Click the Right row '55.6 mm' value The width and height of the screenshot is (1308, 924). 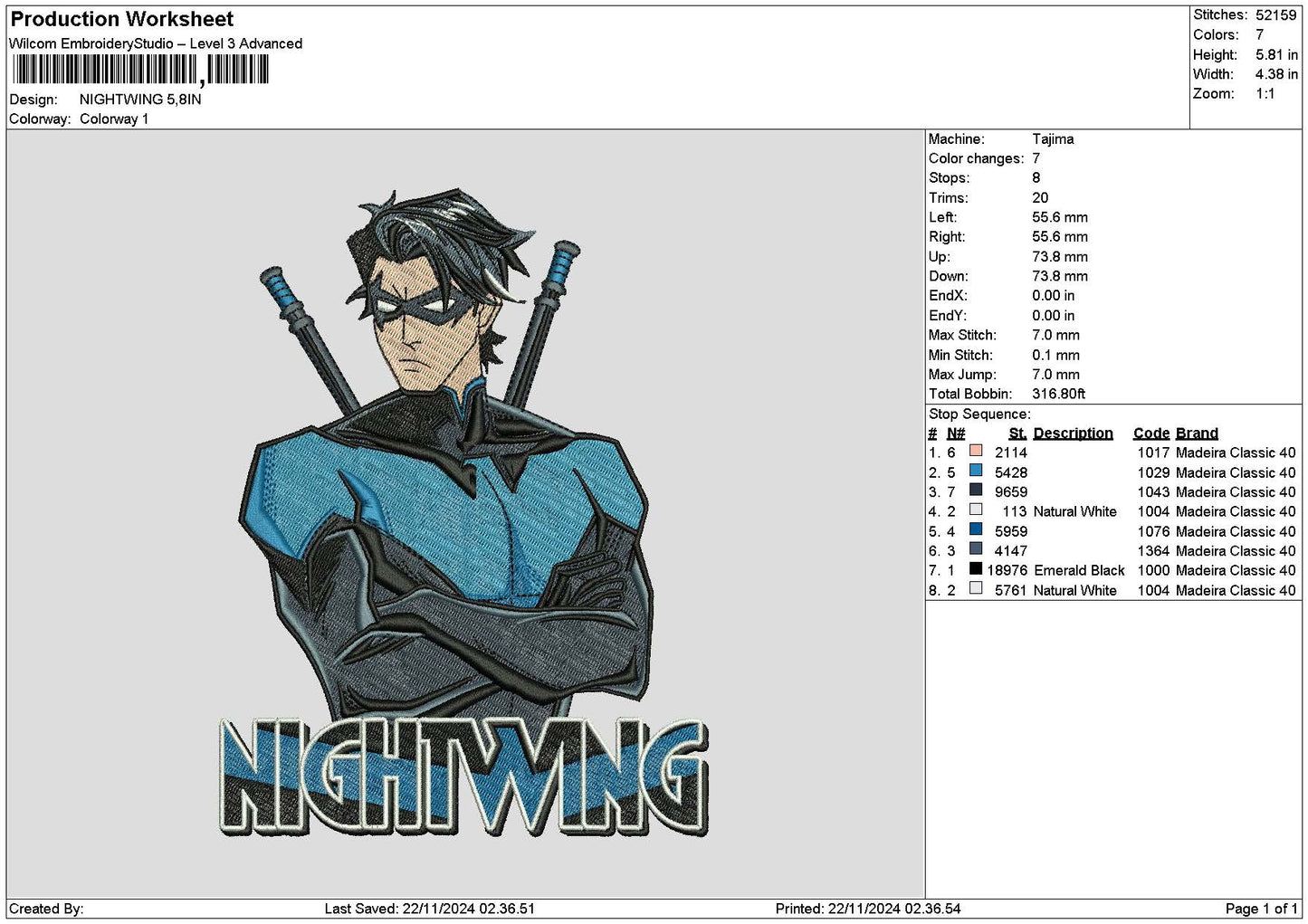(x=1060, y=237)
